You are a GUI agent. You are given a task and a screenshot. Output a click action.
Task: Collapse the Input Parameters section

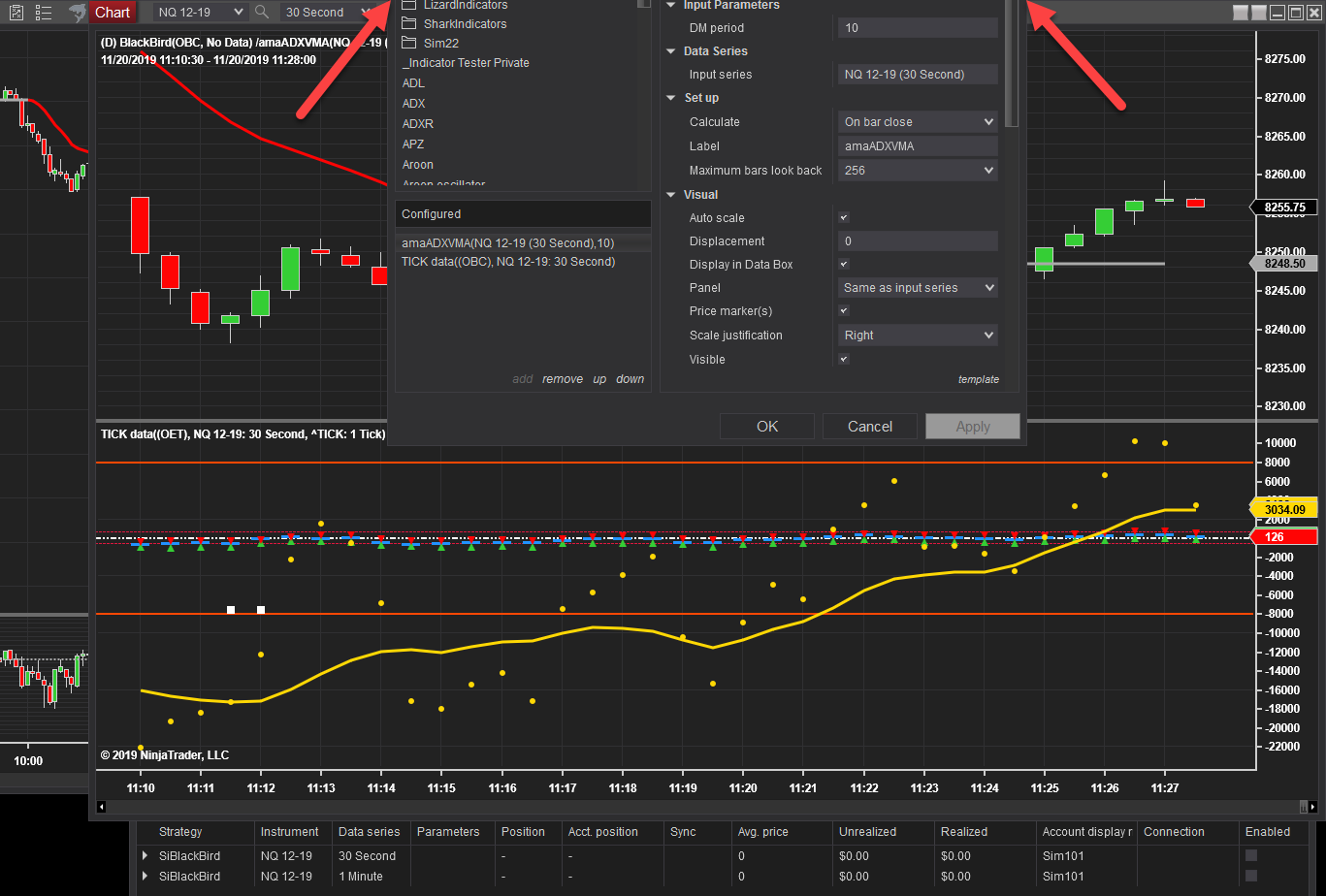(670, 5)
